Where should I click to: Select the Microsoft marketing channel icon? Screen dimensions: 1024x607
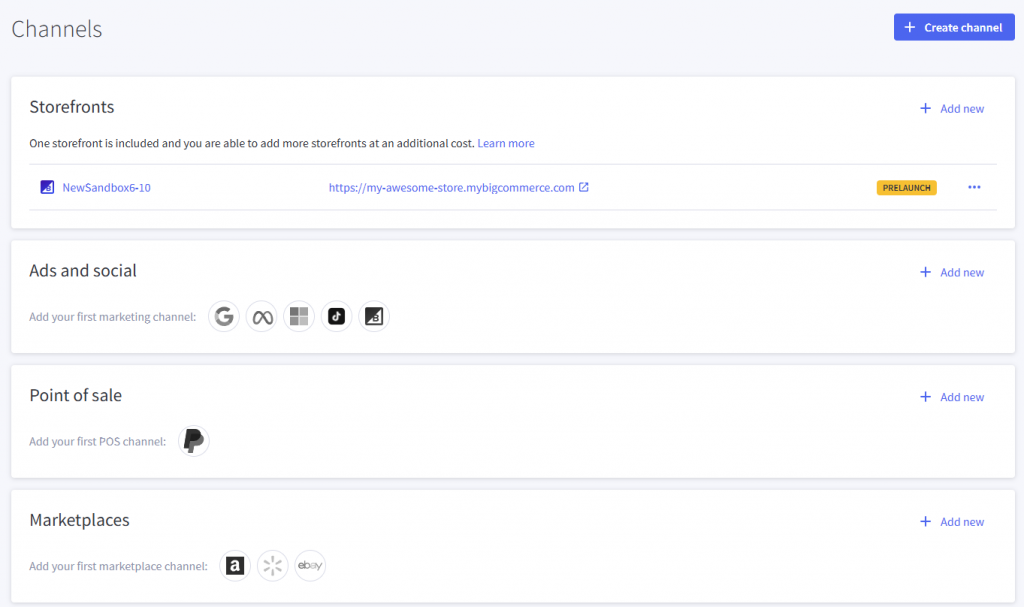299,316
